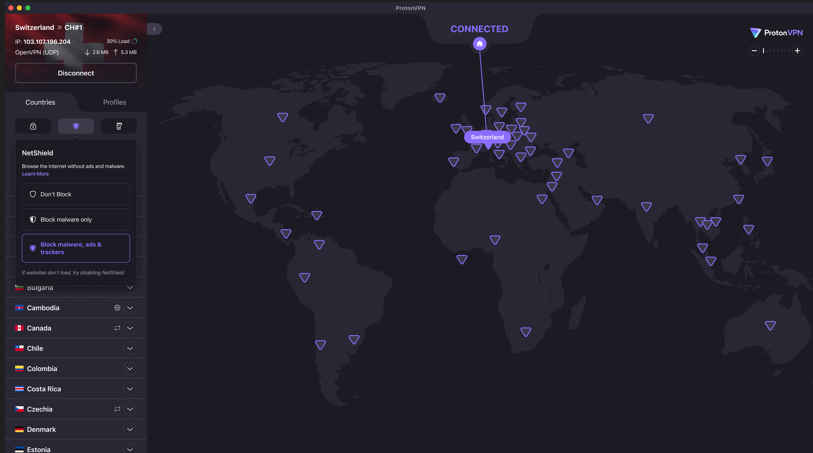Viewport: 813px width, 453px height.
Task: Click the Disconnect button
Action: click(76, 73)
